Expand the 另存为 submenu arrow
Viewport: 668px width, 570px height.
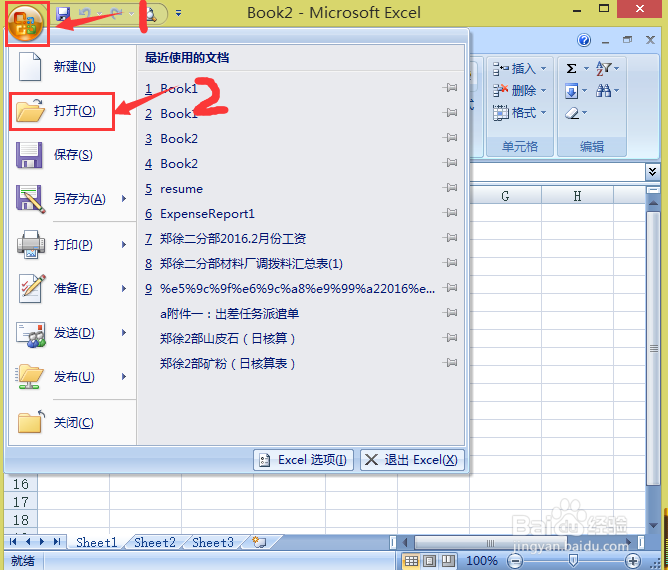tap(124, 199)
